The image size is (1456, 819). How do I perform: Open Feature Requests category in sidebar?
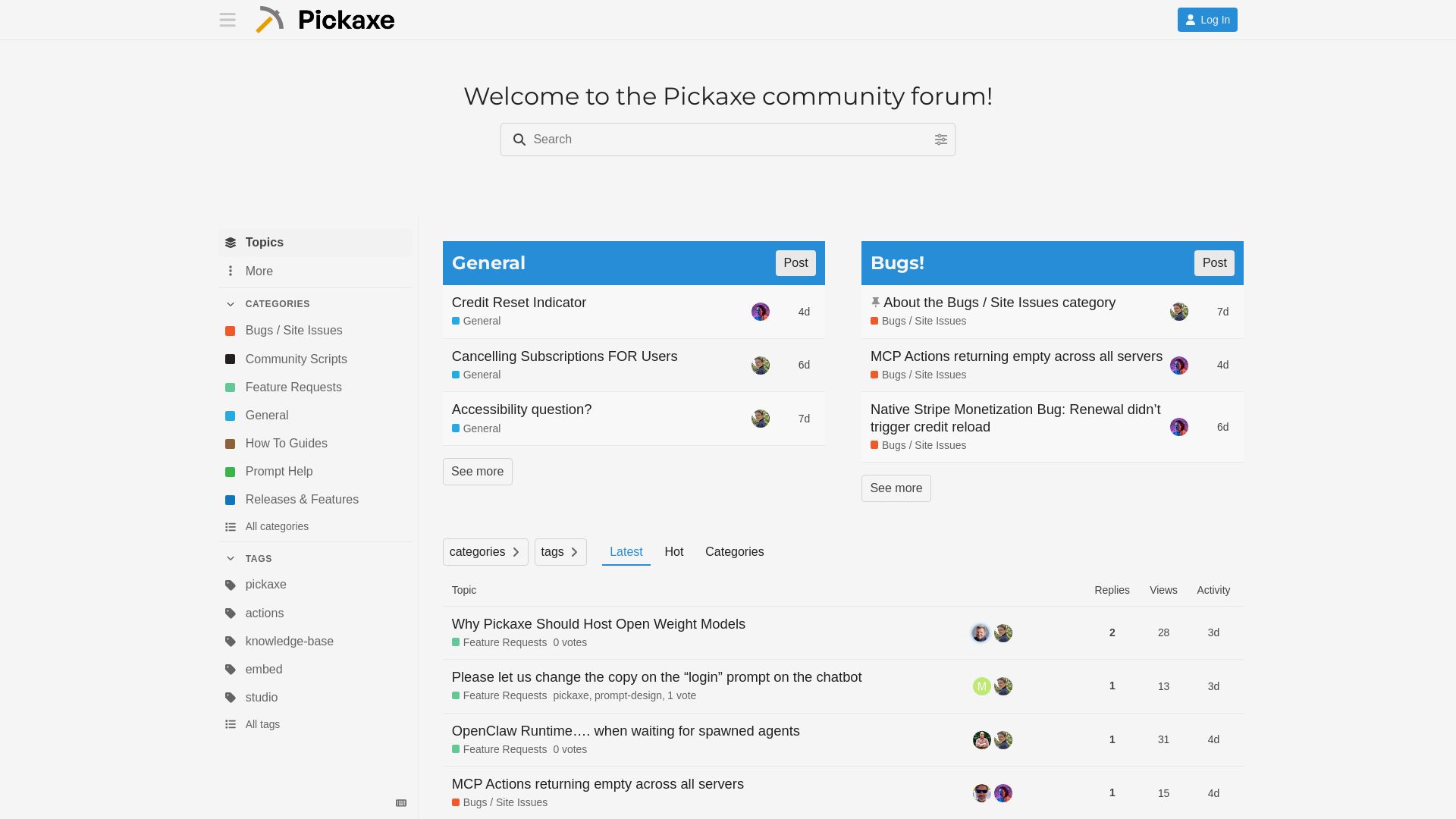[x=315, y=388]
